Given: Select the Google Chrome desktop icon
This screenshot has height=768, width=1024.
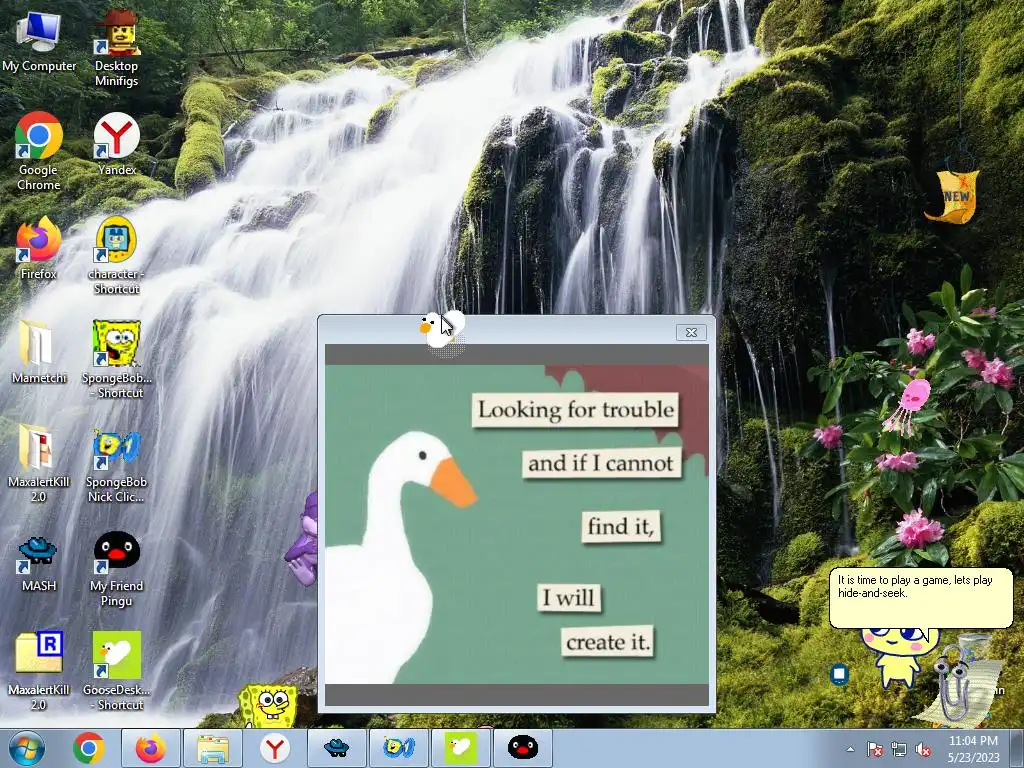Looking at the screenshot, I should (x=39, y=152).
